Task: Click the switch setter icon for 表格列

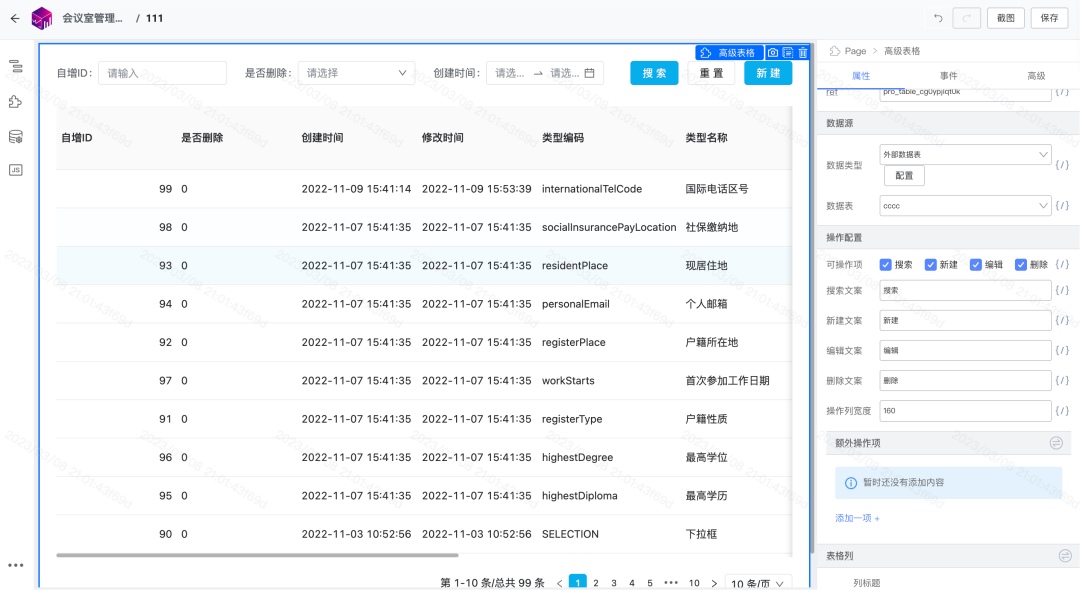Action: coord(1065,556)
